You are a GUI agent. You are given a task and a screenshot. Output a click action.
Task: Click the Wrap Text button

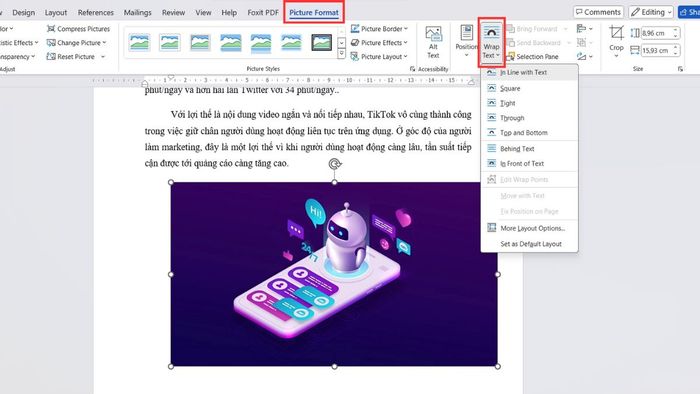point(491,42)
